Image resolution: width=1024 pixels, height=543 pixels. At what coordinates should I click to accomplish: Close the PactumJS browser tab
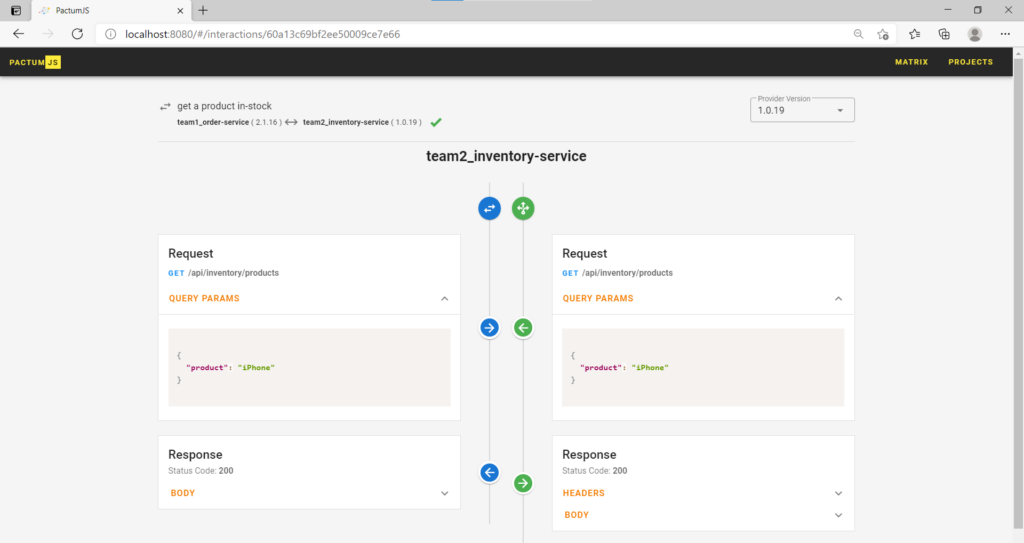click(x=180, y=10)
